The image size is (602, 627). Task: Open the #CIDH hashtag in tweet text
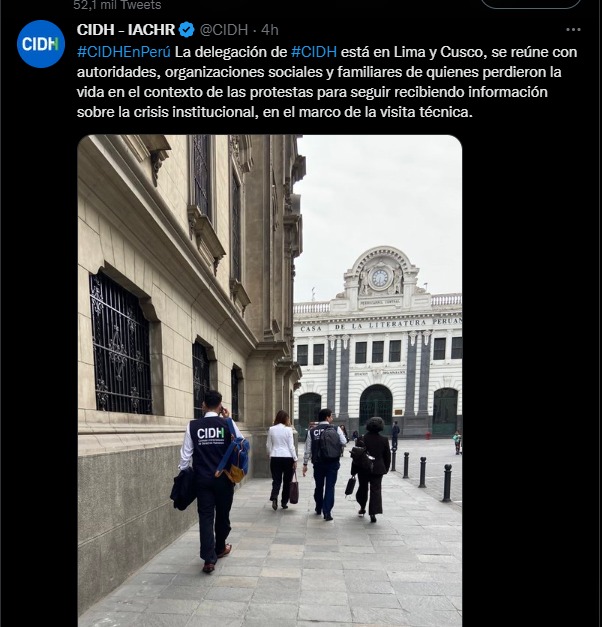tap(314, 52)
